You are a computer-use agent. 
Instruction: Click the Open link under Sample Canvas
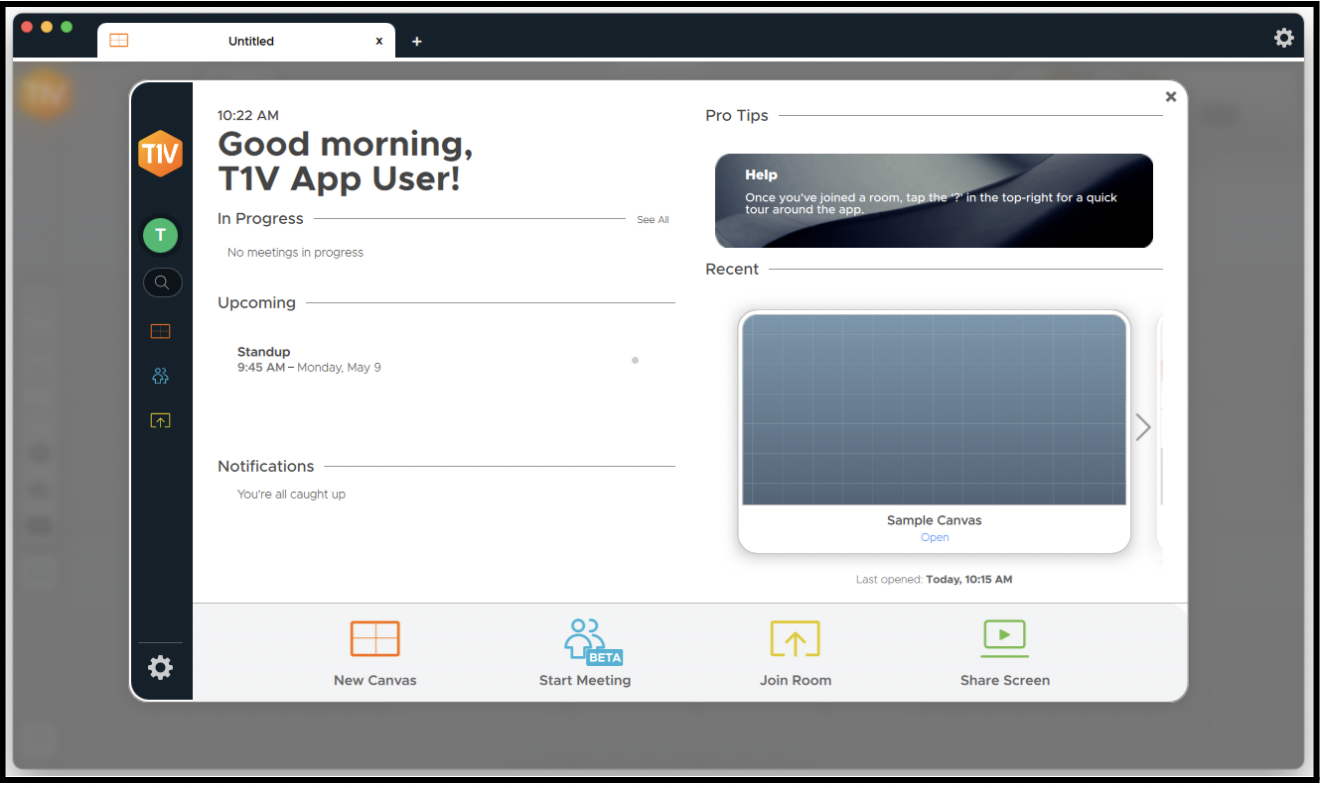coord(935,538)
